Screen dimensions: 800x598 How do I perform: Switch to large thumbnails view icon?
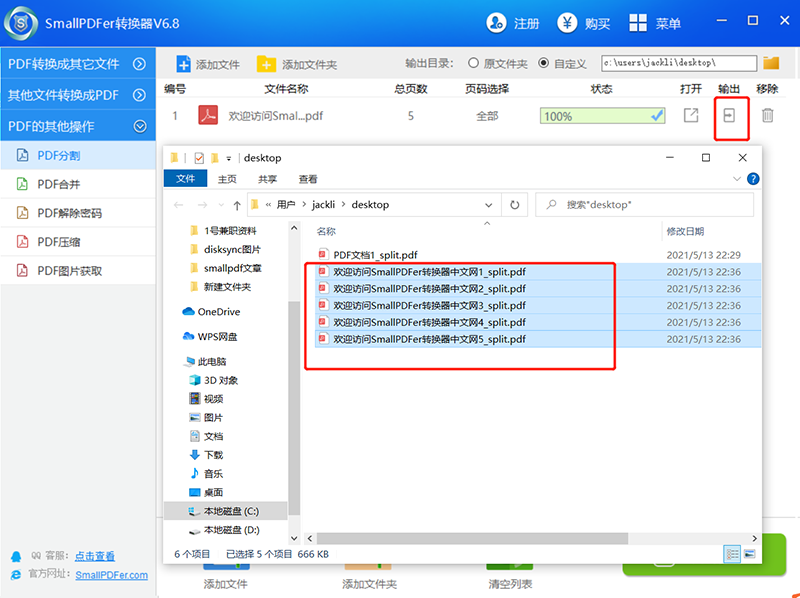[749, 554]
